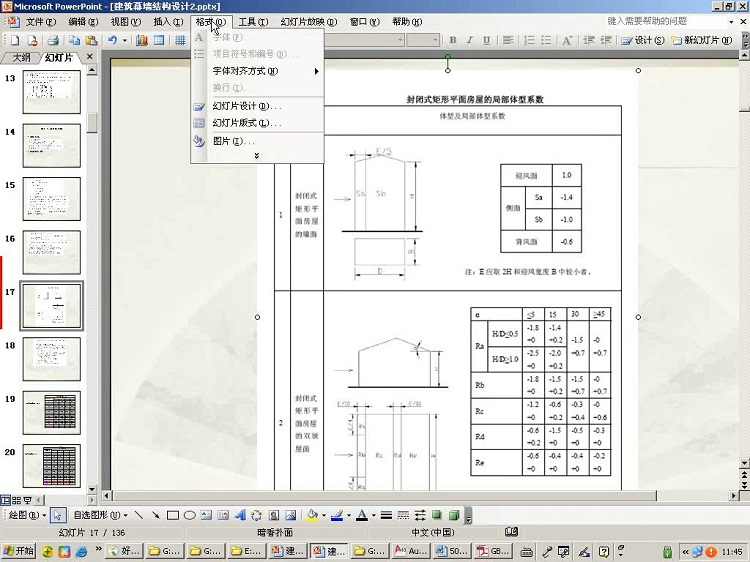Open the 窗口(W) Window menu

364,22
